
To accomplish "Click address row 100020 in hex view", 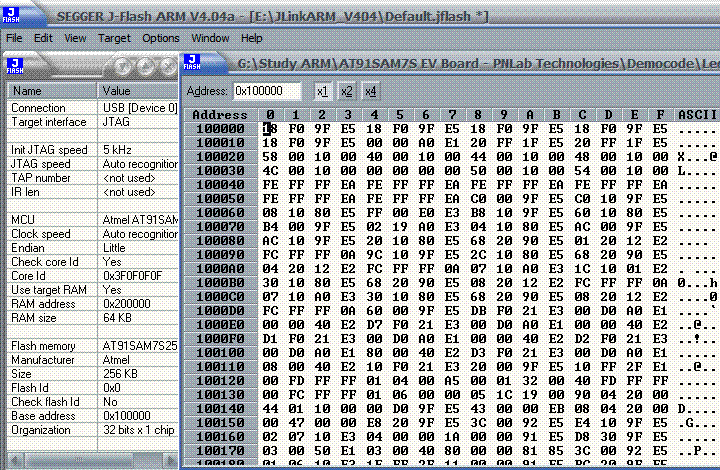I will click(x=220, y=157).
